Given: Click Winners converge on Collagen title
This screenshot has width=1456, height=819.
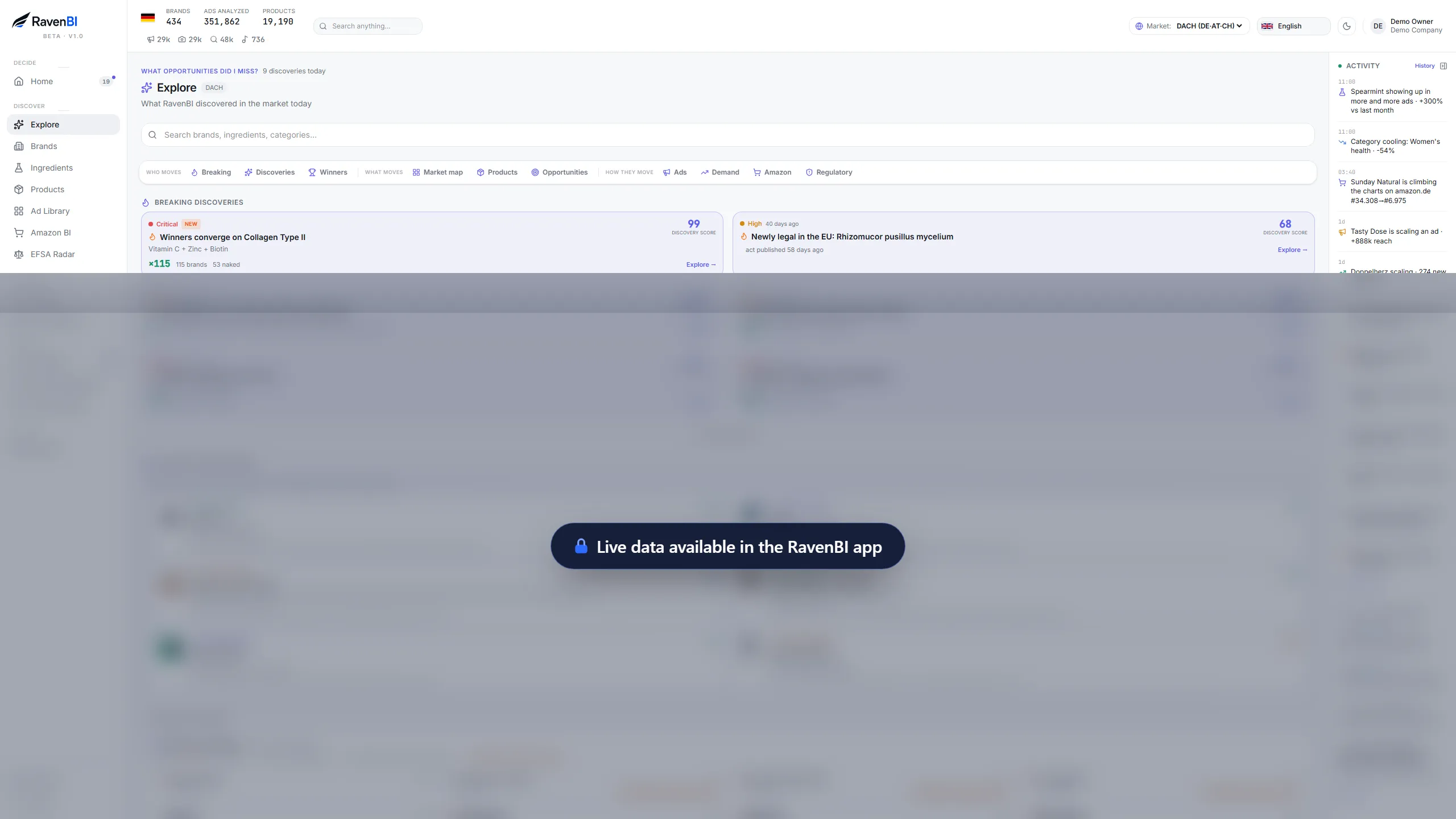Looking at the screenshot, I should (232, 237).
